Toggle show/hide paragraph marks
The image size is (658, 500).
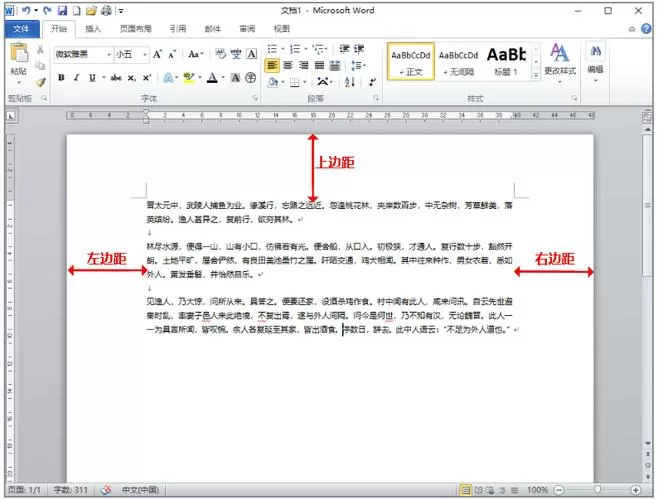372,82
